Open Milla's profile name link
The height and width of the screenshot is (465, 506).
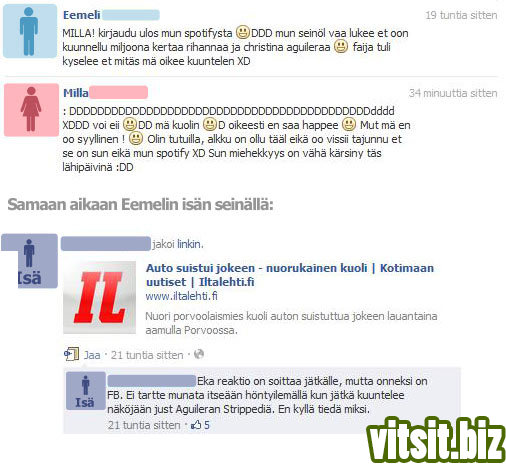(76, 93)
